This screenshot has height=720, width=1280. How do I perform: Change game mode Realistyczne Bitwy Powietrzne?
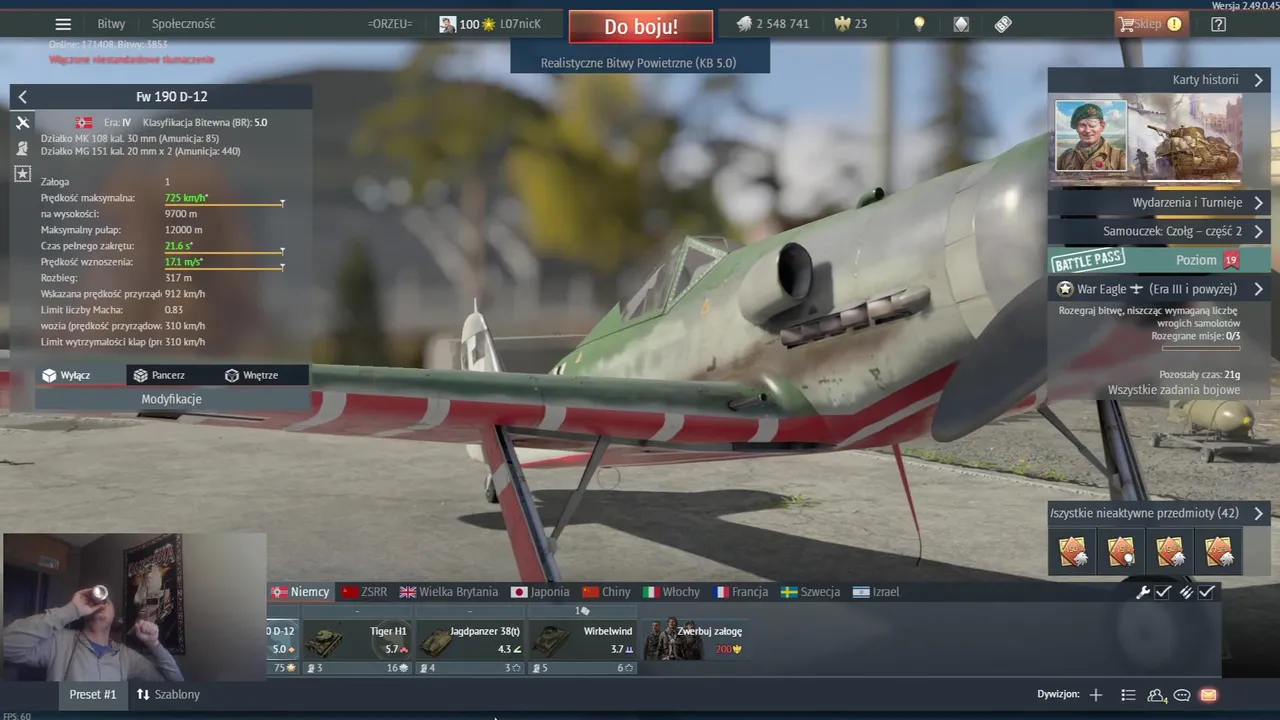638,62
